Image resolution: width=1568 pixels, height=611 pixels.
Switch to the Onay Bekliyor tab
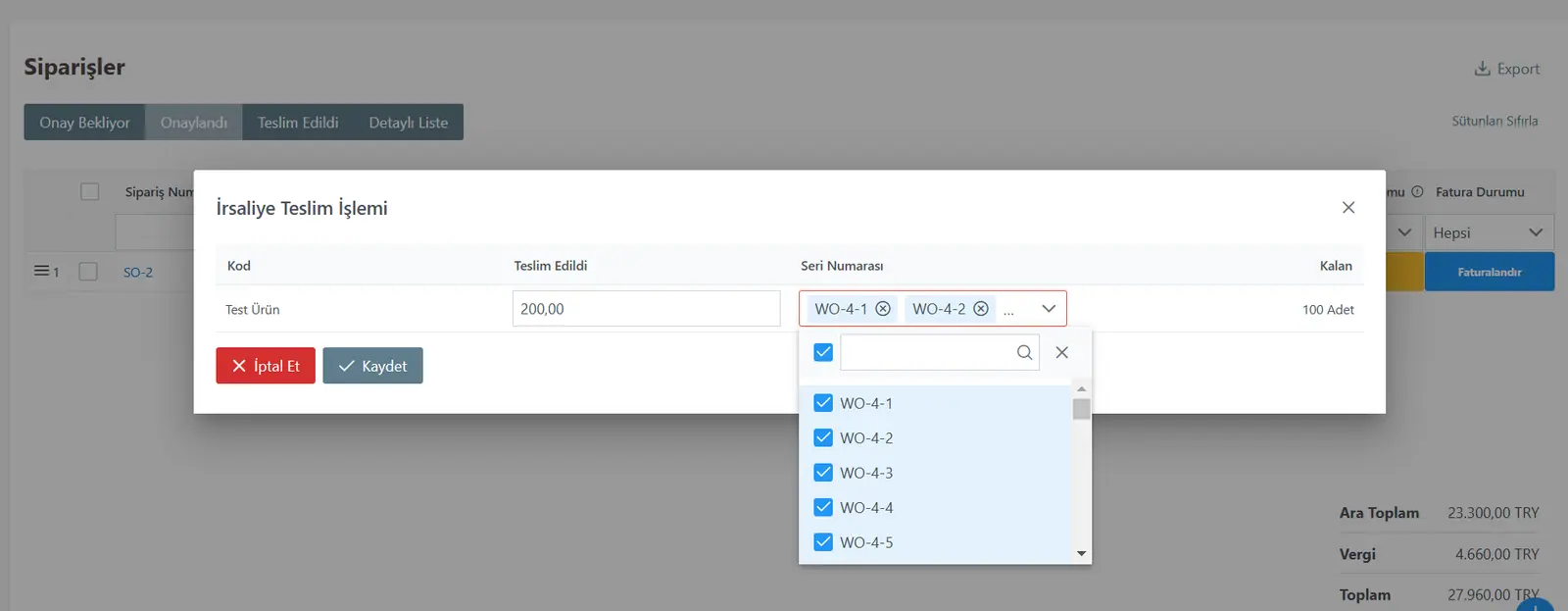coord(84,123)
